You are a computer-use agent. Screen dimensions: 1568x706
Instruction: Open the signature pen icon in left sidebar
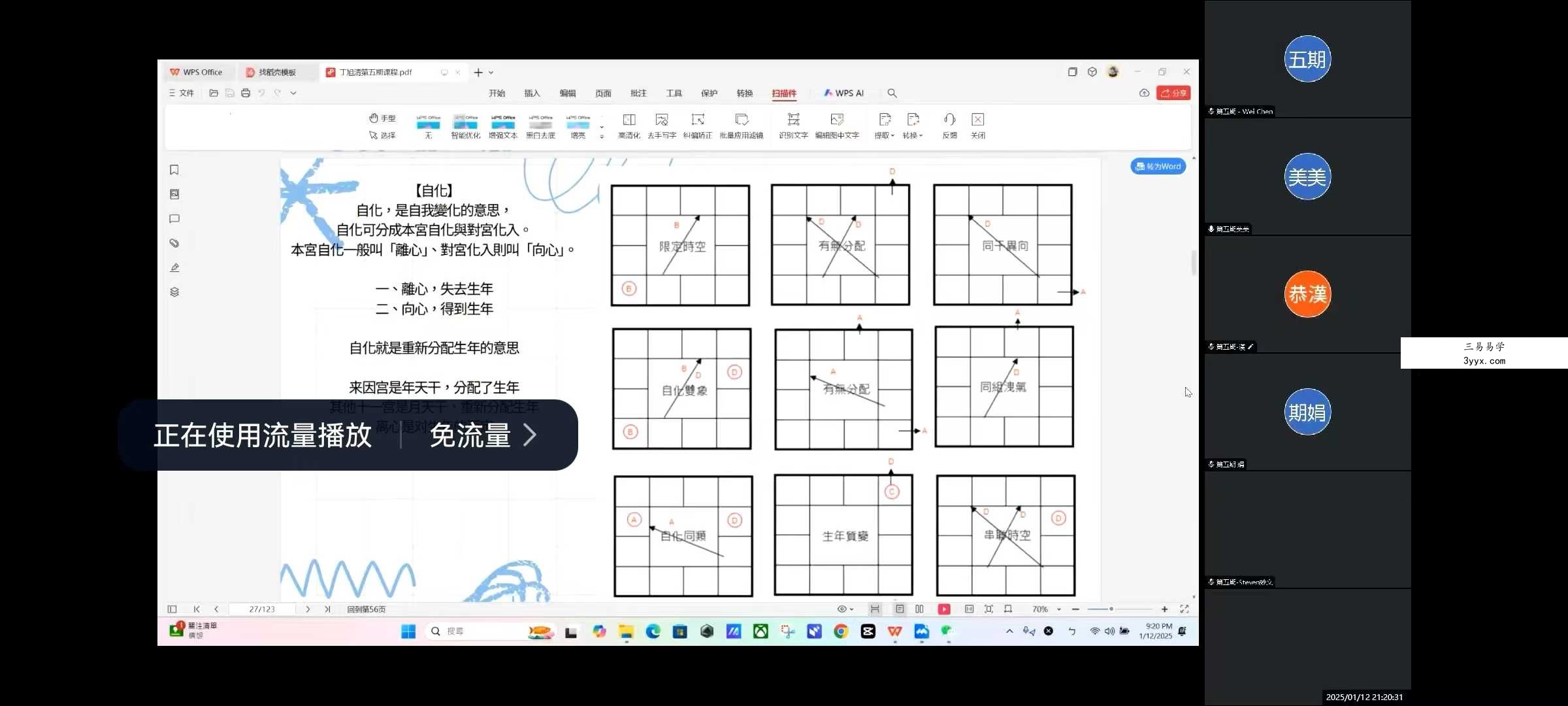click(x=174, y=267)
